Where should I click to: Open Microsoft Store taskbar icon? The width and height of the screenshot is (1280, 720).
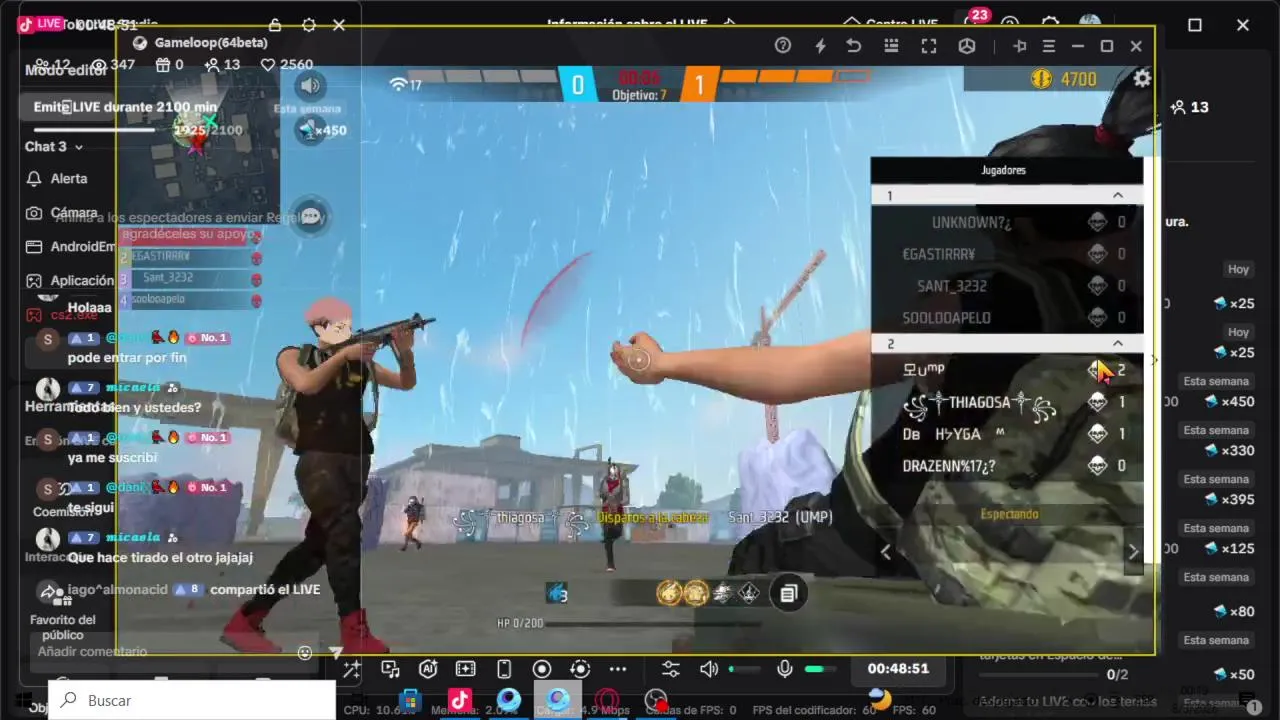pyautogui.click(x=410, y=700)
